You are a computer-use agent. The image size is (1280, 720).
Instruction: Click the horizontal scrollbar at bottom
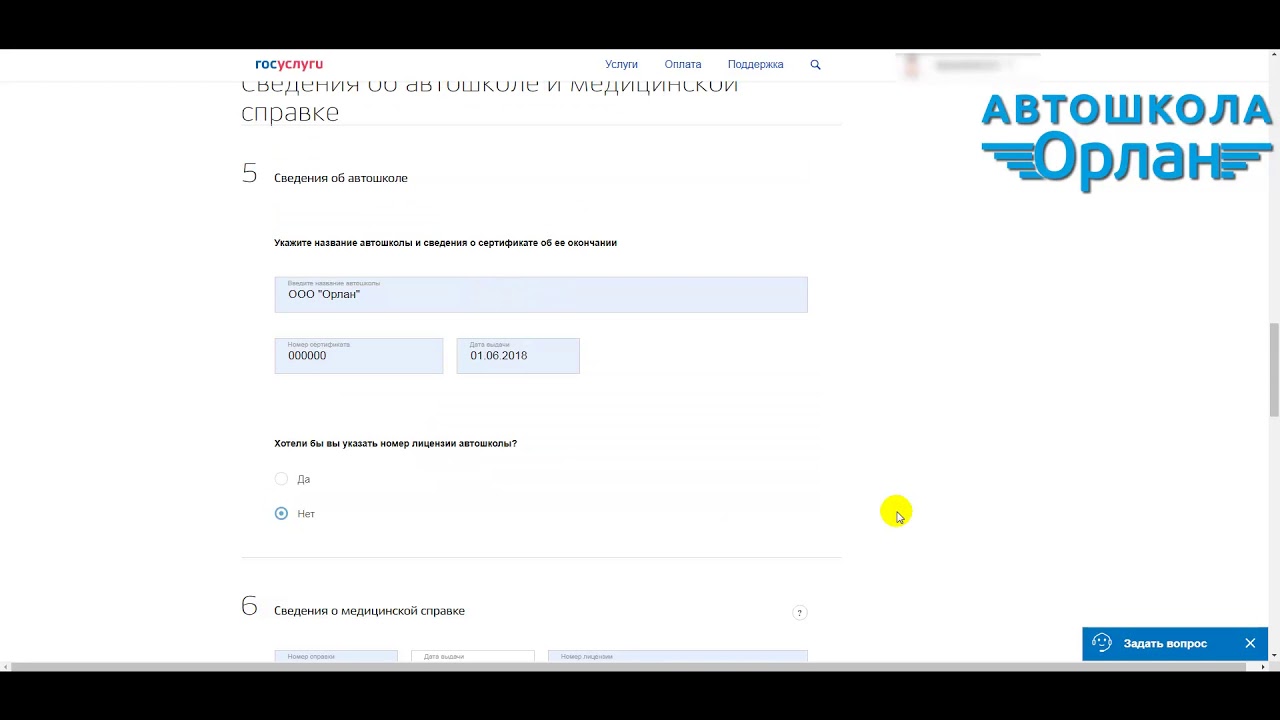coord(630,666)
